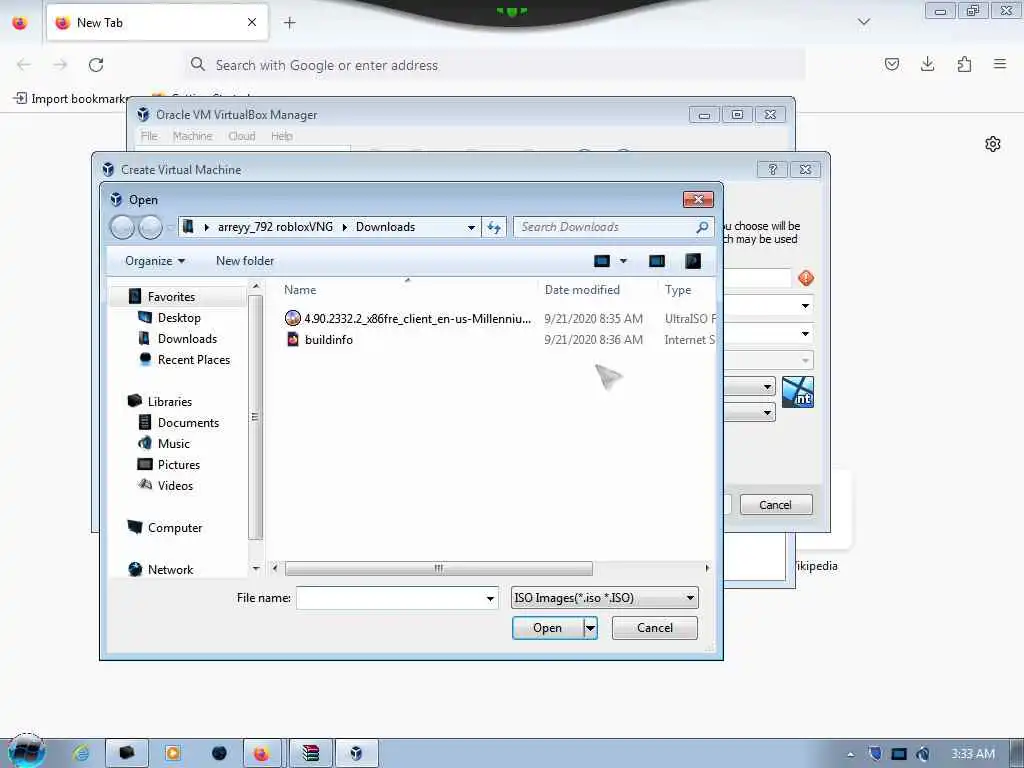Click the Import bookmarks link

[71, 99]
